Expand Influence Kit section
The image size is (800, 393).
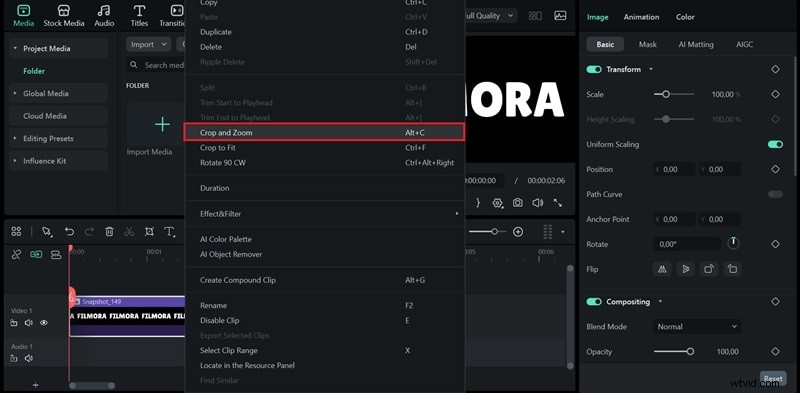click(15, 161)
